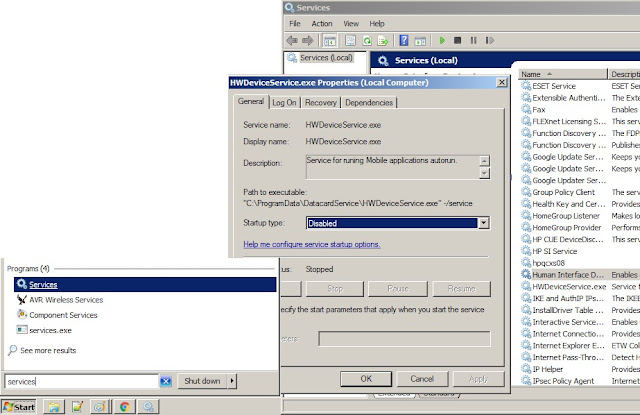Click the Stop Service square icon
Screen dimensions: 640x415
458,40
